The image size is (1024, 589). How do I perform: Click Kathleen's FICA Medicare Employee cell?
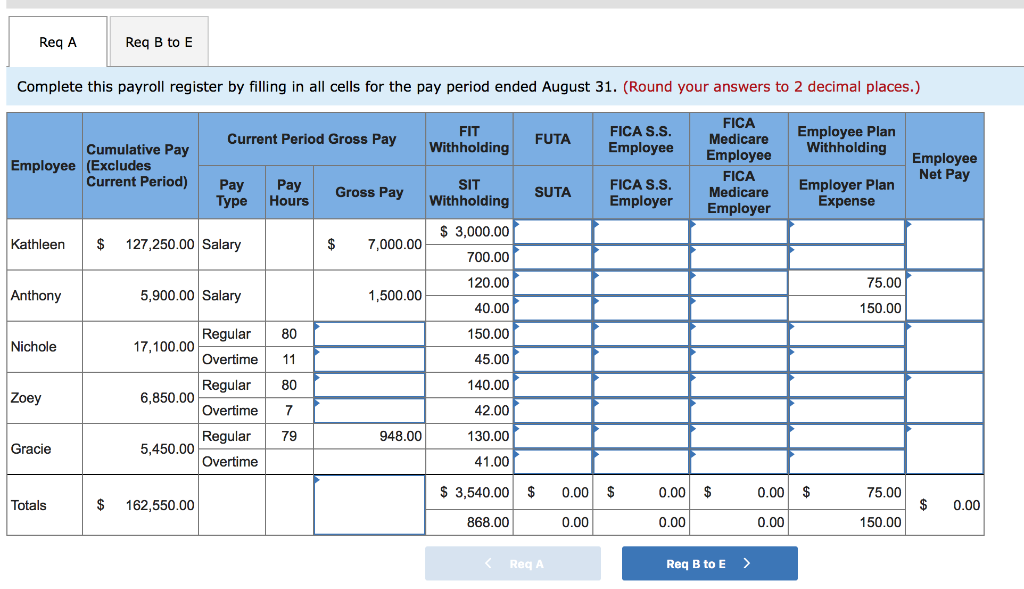pyautogui.click(x=739, y=232)
